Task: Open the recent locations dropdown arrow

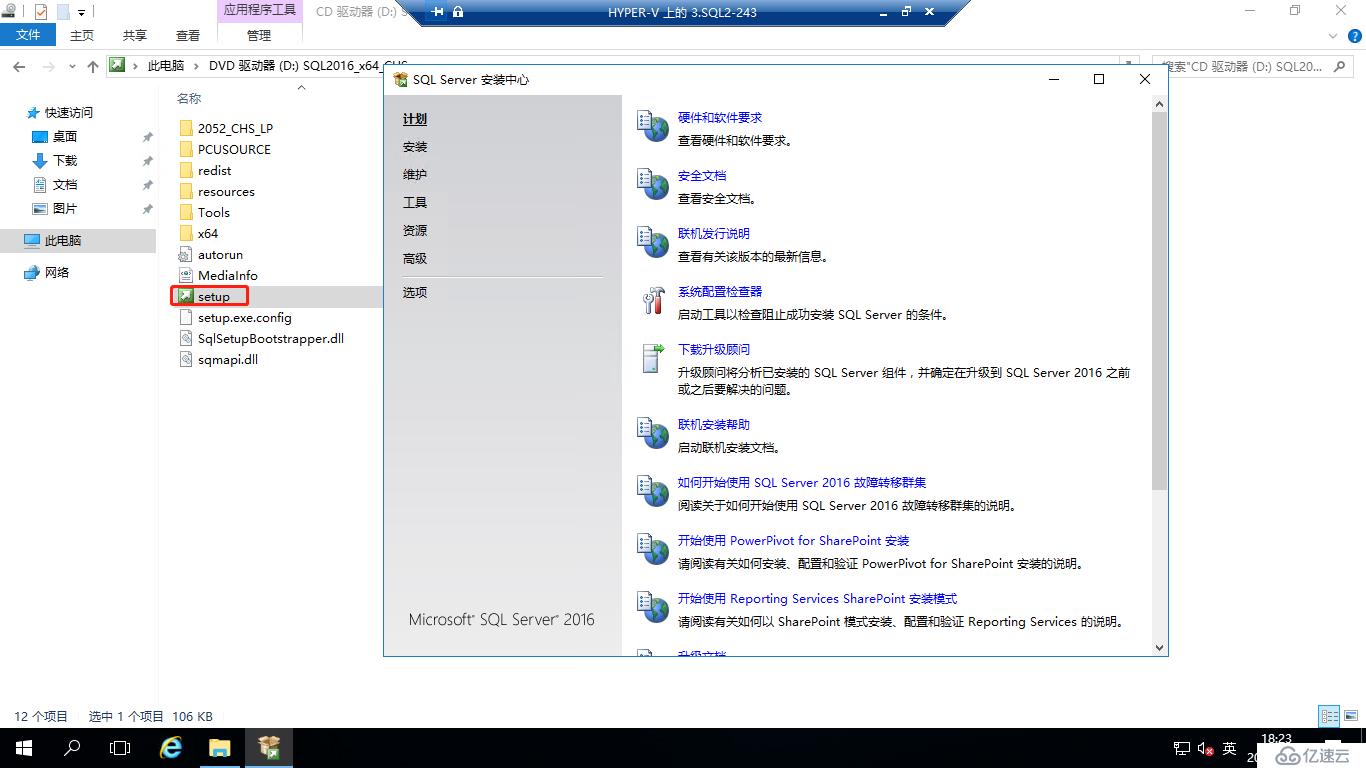Action: (x=71, y=66)
